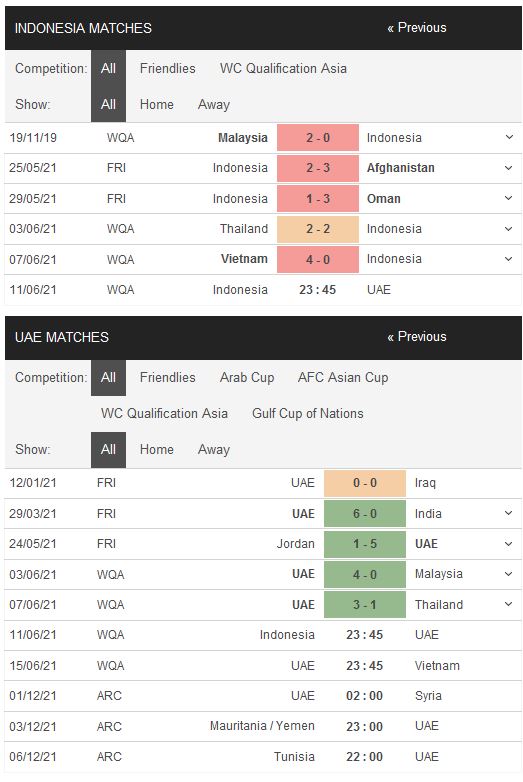The image size is (523, 782).
Task: Expand the UAE 6-0 India match details
Action: click(509, 513)
